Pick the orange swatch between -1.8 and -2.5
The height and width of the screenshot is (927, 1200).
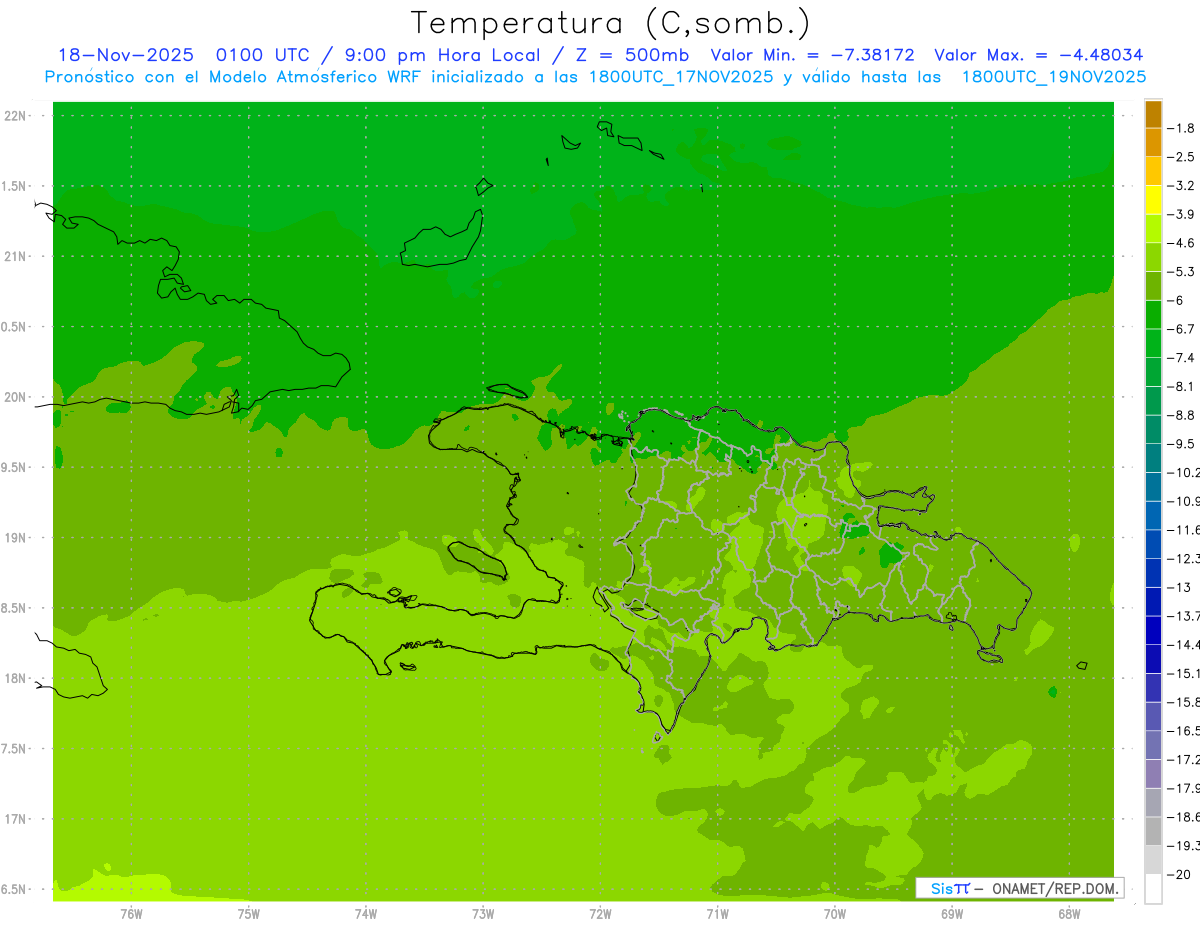1153,142
